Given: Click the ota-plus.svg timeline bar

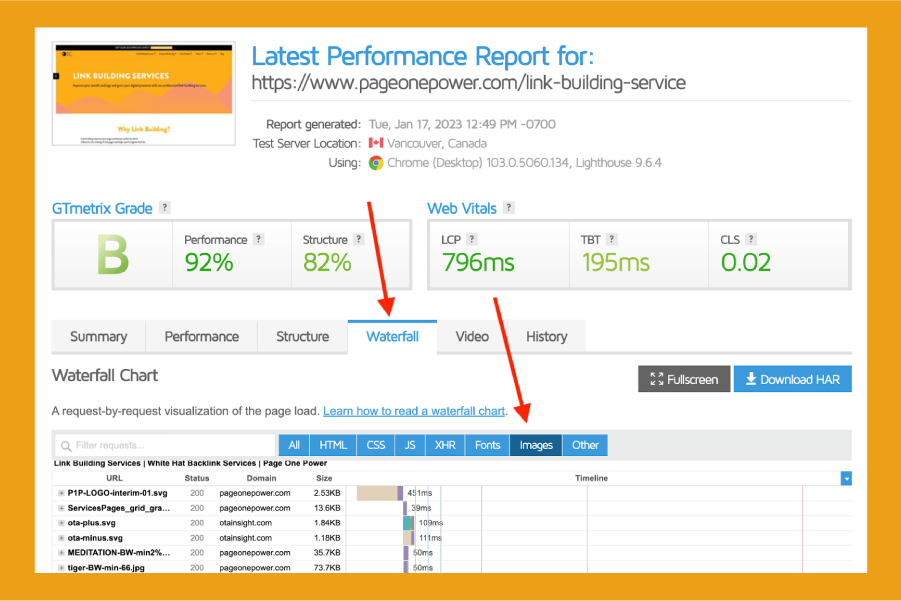Looking at the screenshot, I should [408, 523].
